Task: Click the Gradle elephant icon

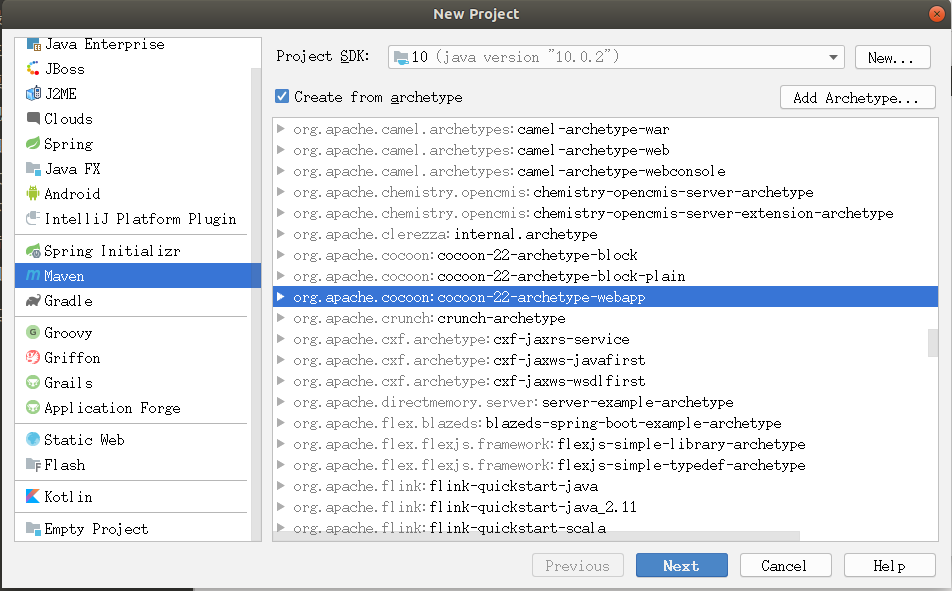Action: pos(34,301)
